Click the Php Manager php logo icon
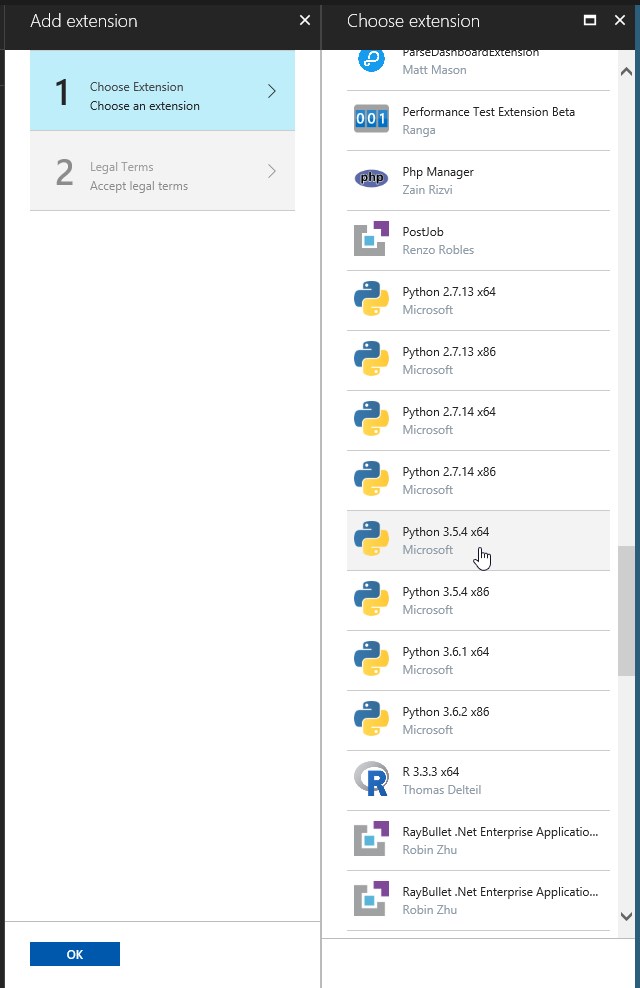 pos(371,178)
